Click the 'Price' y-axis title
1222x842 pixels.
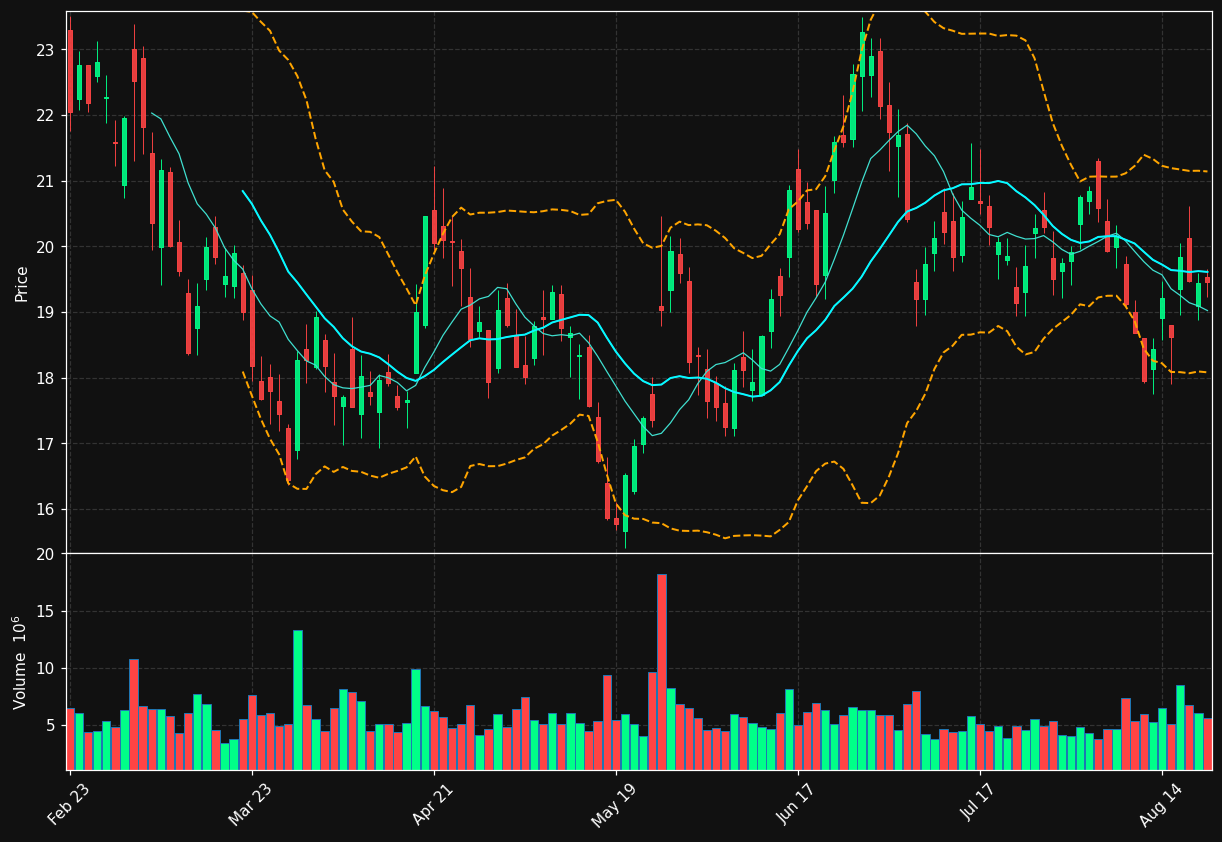(22, 283)
